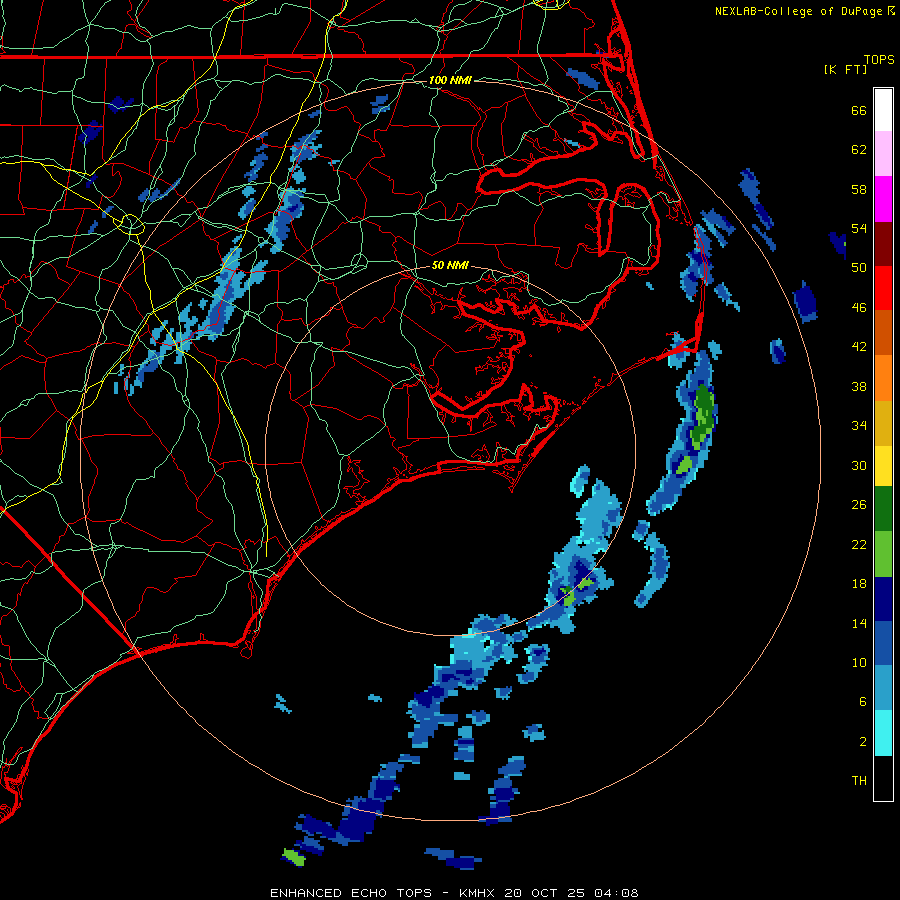Click the legend value '58'
The height and width of the screenshot is (900, 900).
tap(859, 189)
